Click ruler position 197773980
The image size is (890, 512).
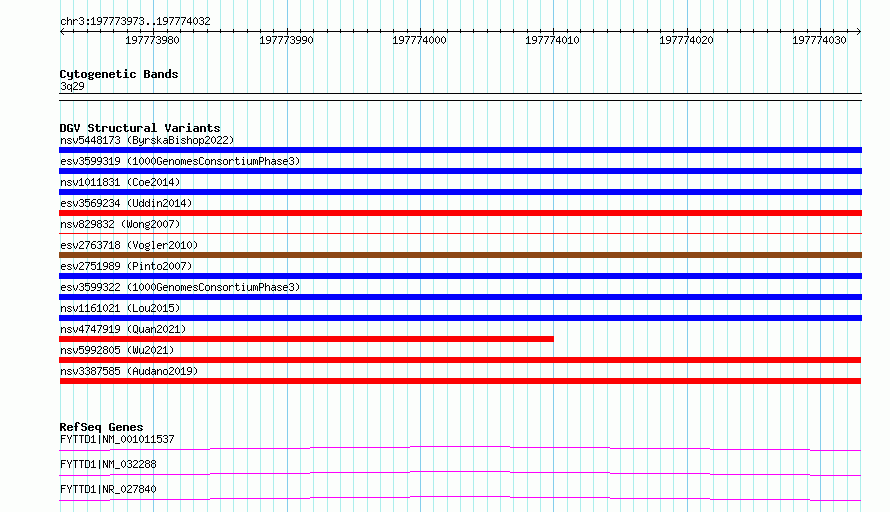152,40
